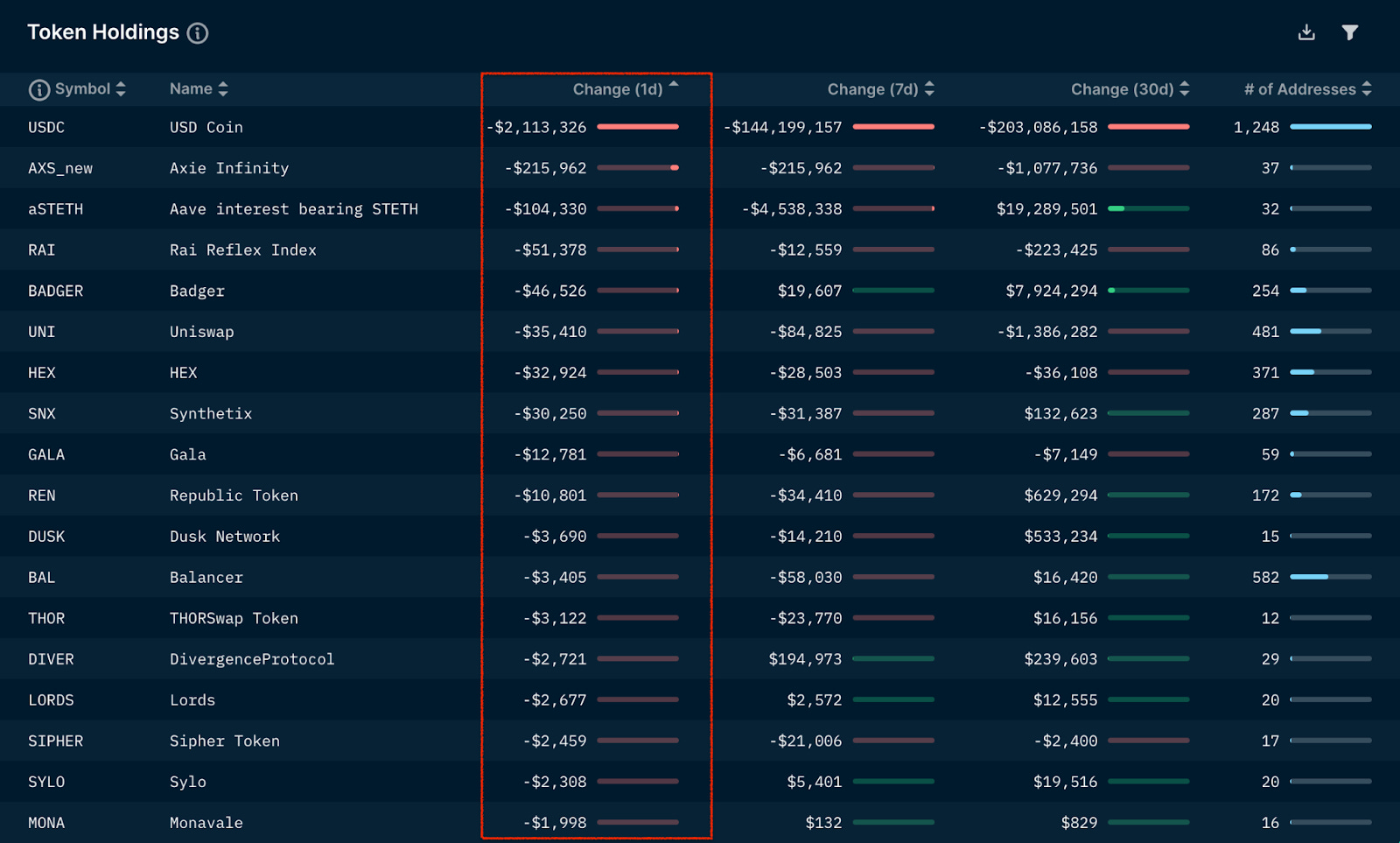Click the DUSK symbol
The width and height of the screenshot is (1400, 843).
pyautogui.click(x=46, y=537)
